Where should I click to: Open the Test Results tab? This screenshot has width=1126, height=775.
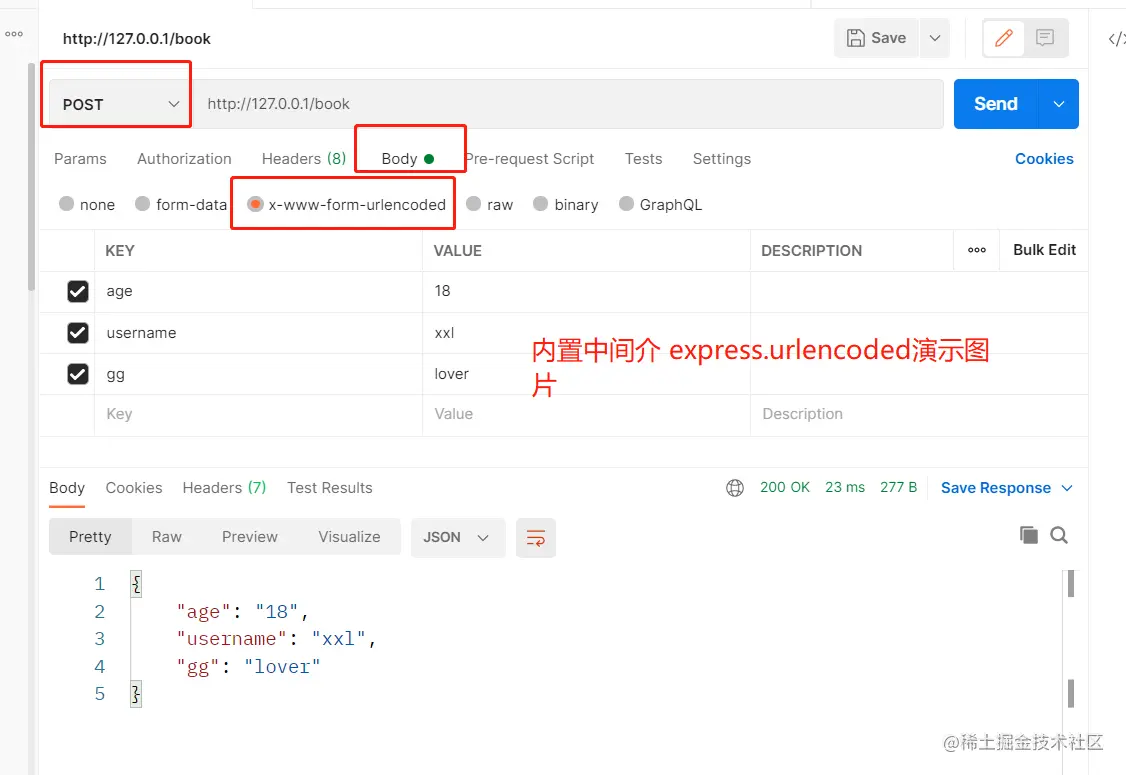point(330,488)
